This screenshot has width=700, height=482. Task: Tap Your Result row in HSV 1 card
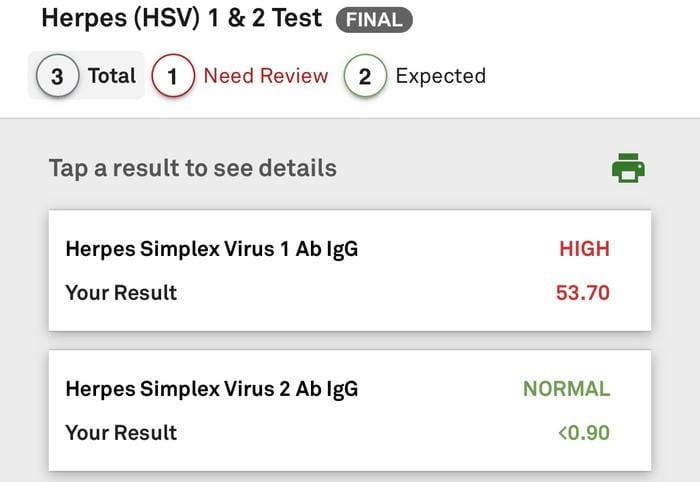[x=338, y=293]
